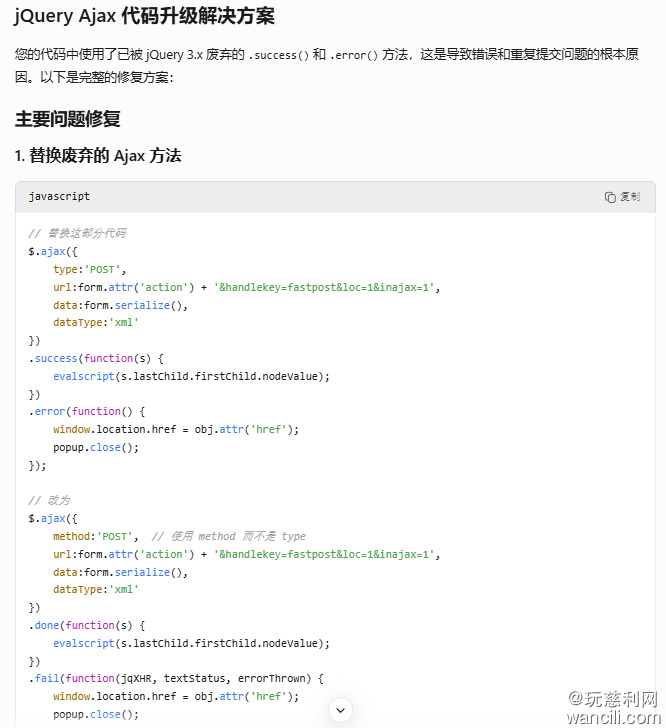Click the heading 'jQuery Ajax 代码升级解决方案'
Viewport: 666px width, 728px height.
click(144, 16)
